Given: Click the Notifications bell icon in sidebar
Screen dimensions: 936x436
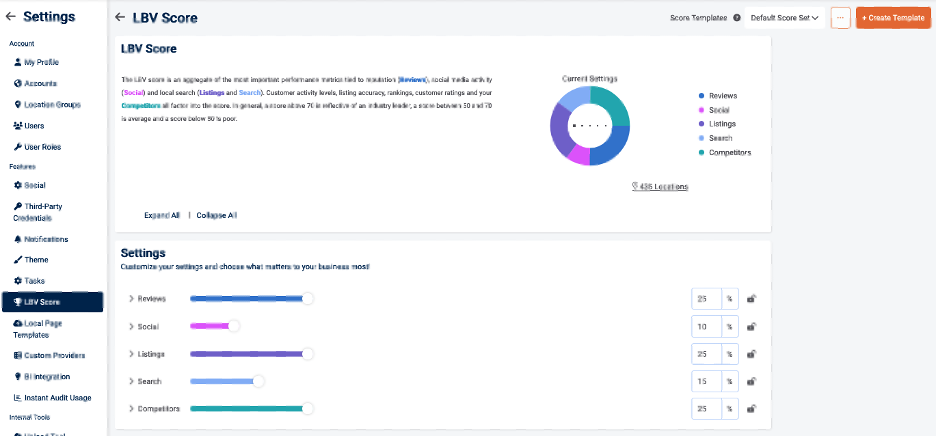Looking at the screenshot, I should click(x=17, y=239).
